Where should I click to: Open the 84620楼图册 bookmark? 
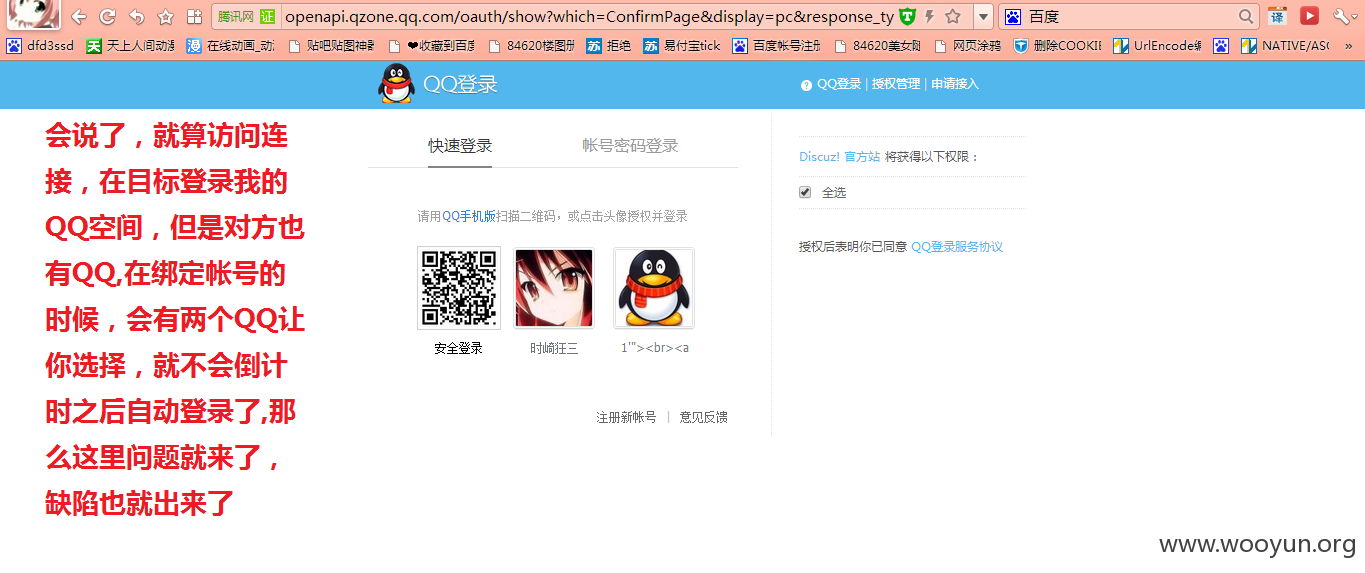(x=531, y=46)
